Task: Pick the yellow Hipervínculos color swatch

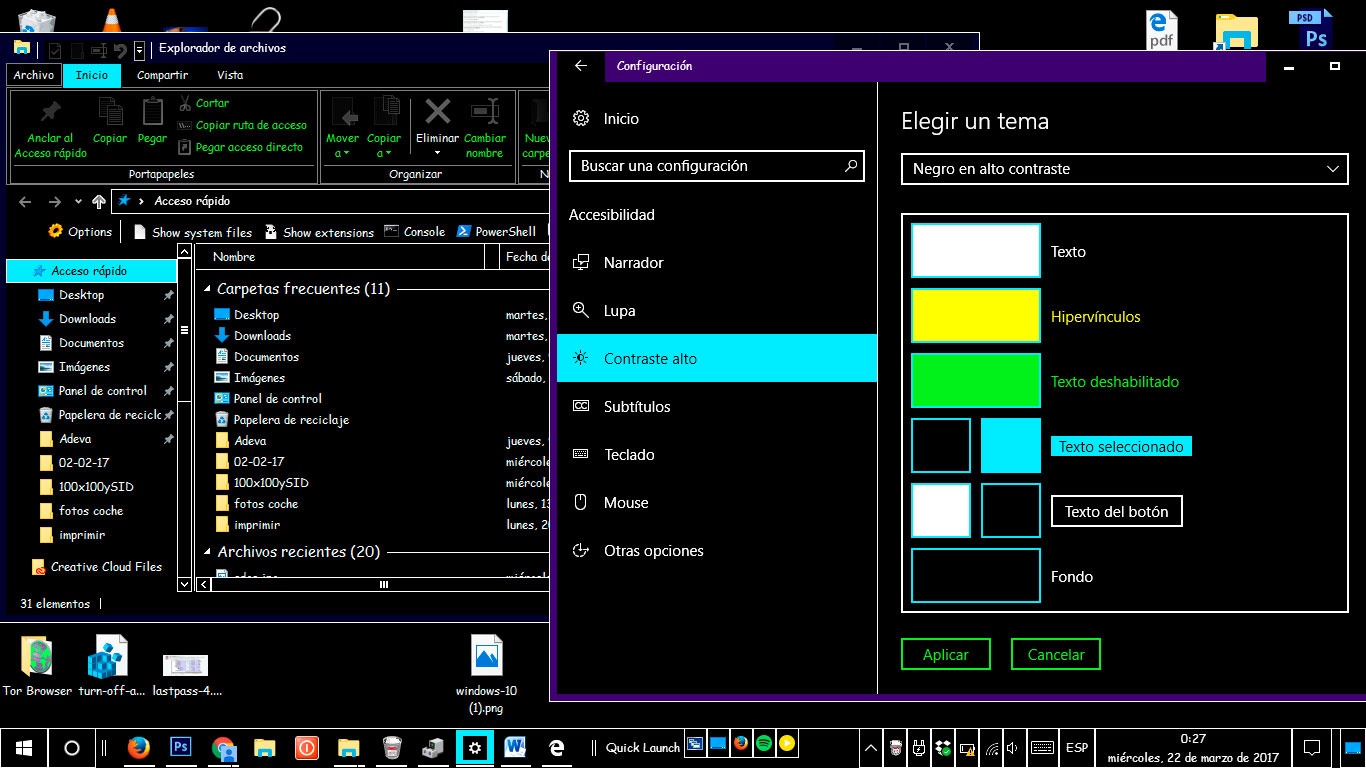Action: click(975, 316)
